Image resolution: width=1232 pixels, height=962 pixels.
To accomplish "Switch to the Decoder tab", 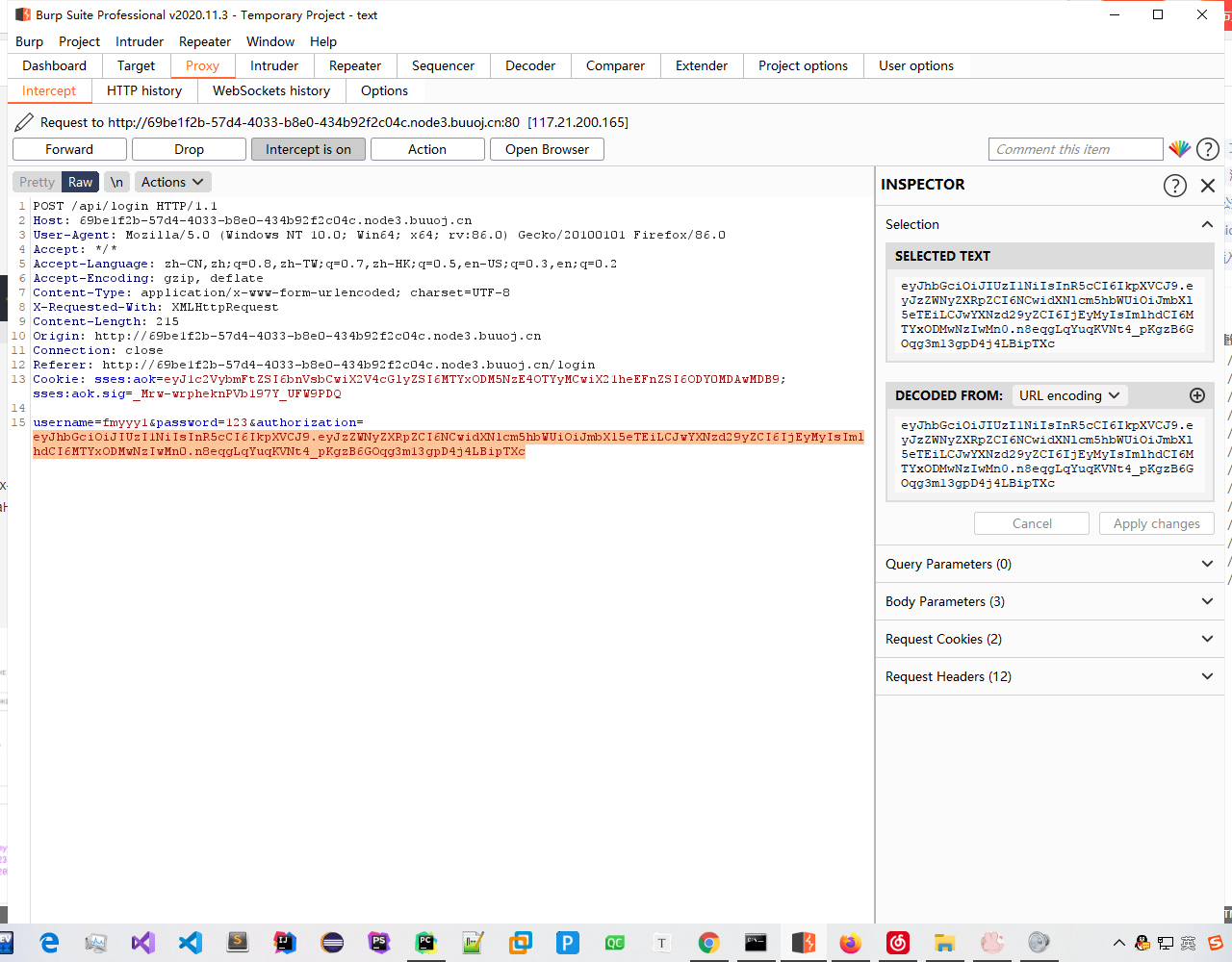I will [x=530, y=65].
